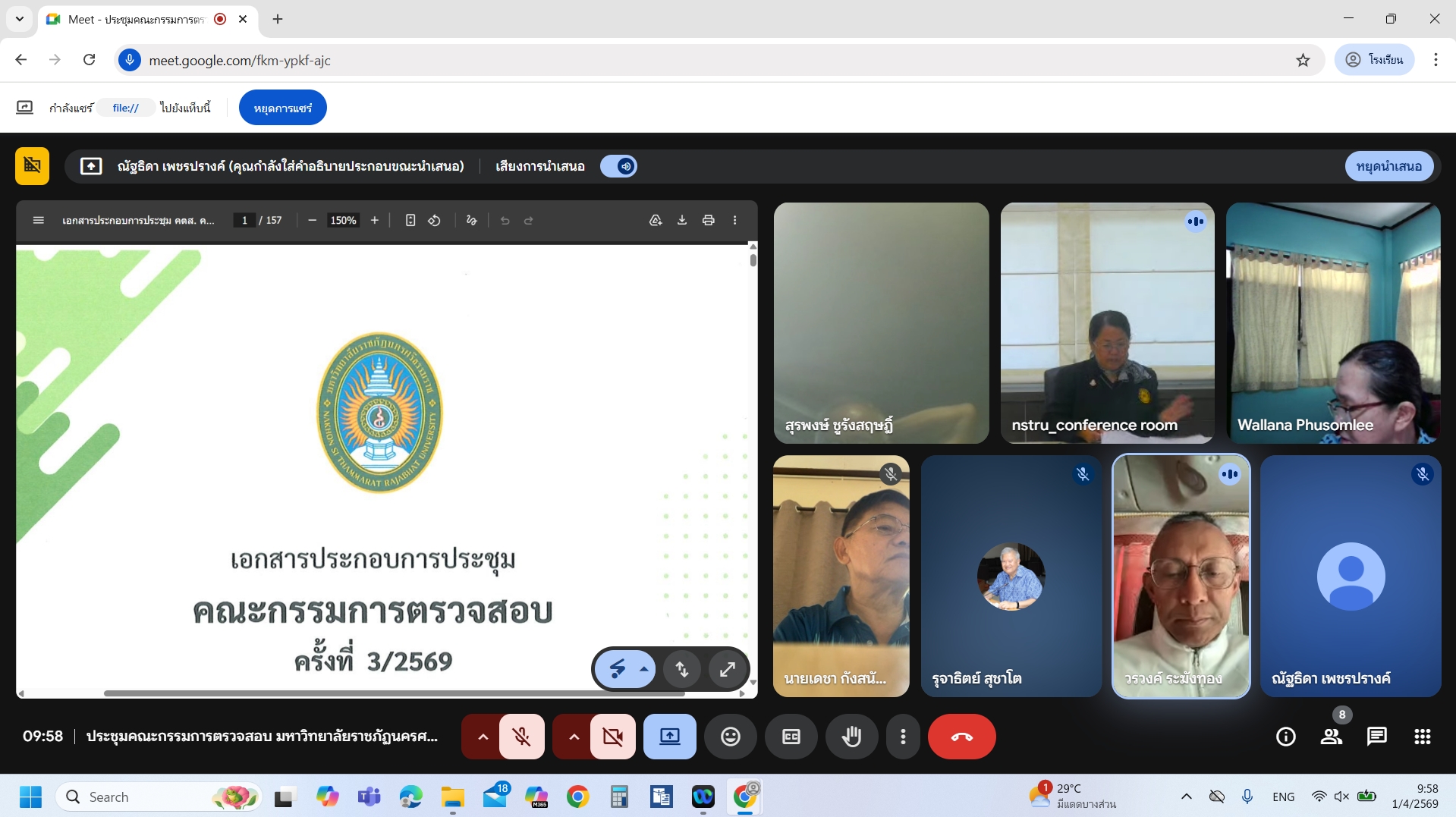
Task: Click the raise hand icon
Action: tap(851, 737)
